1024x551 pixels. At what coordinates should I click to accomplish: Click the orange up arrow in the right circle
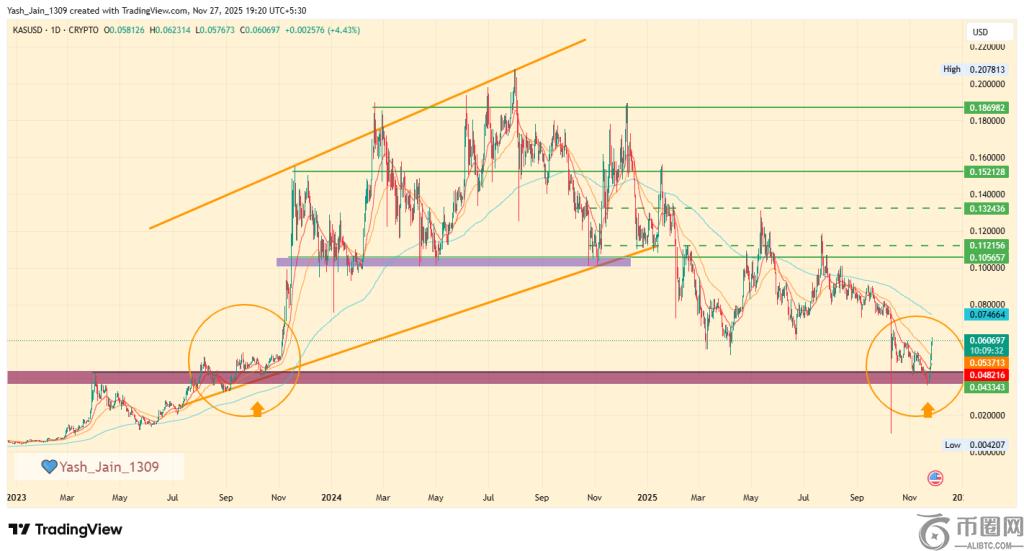(x=927, y=408)
